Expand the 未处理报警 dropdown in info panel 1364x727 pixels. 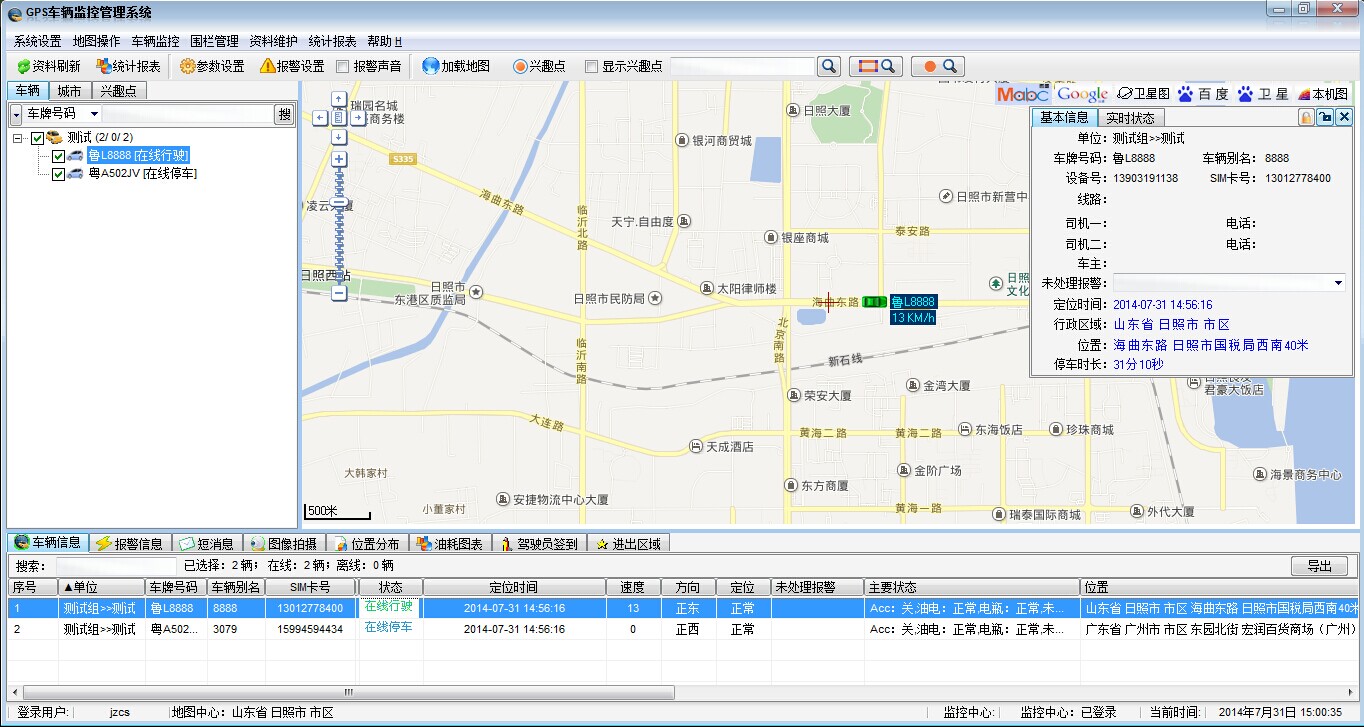(x=1338, y=283)
